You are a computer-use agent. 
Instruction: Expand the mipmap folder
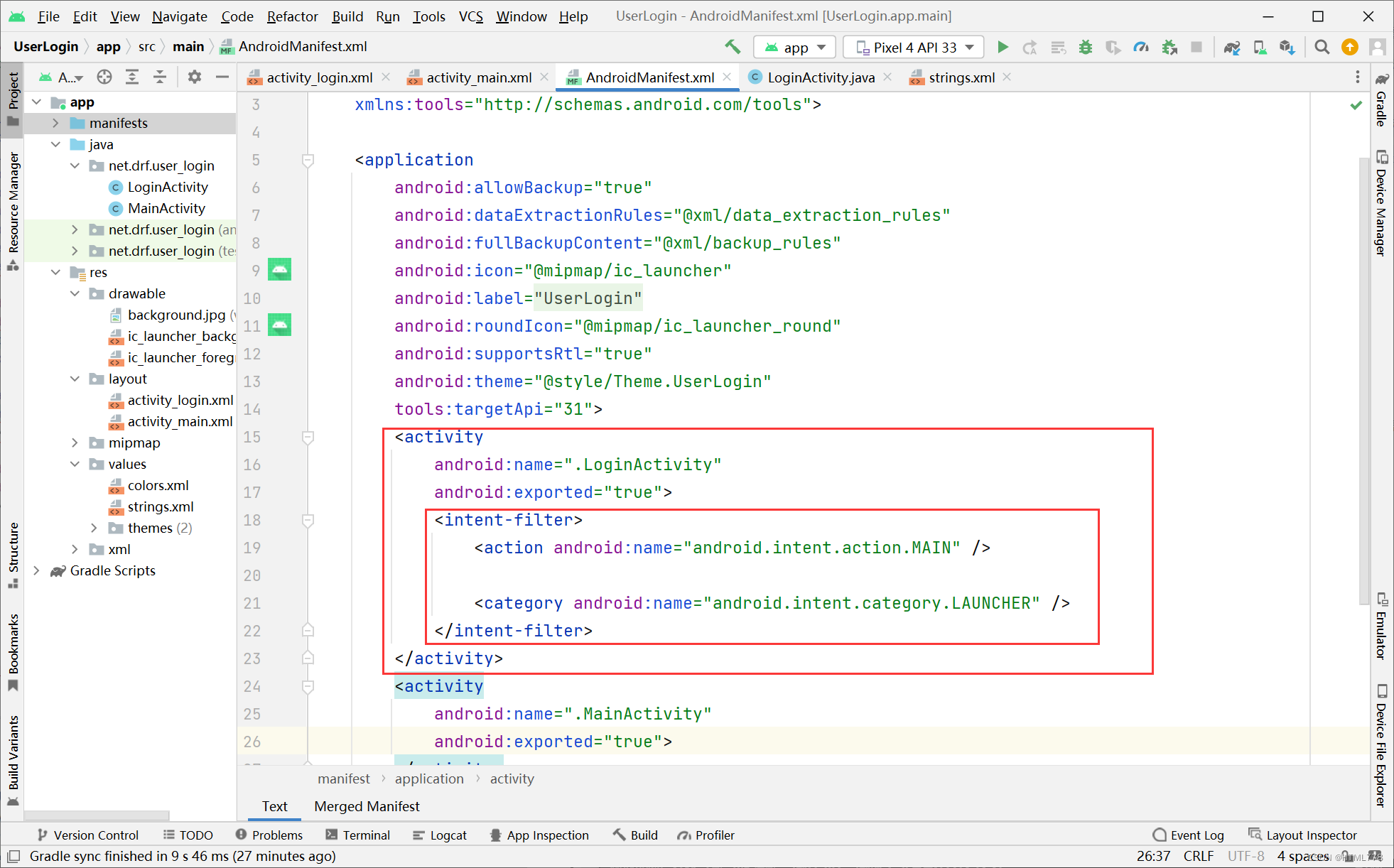tap(75, 443)
